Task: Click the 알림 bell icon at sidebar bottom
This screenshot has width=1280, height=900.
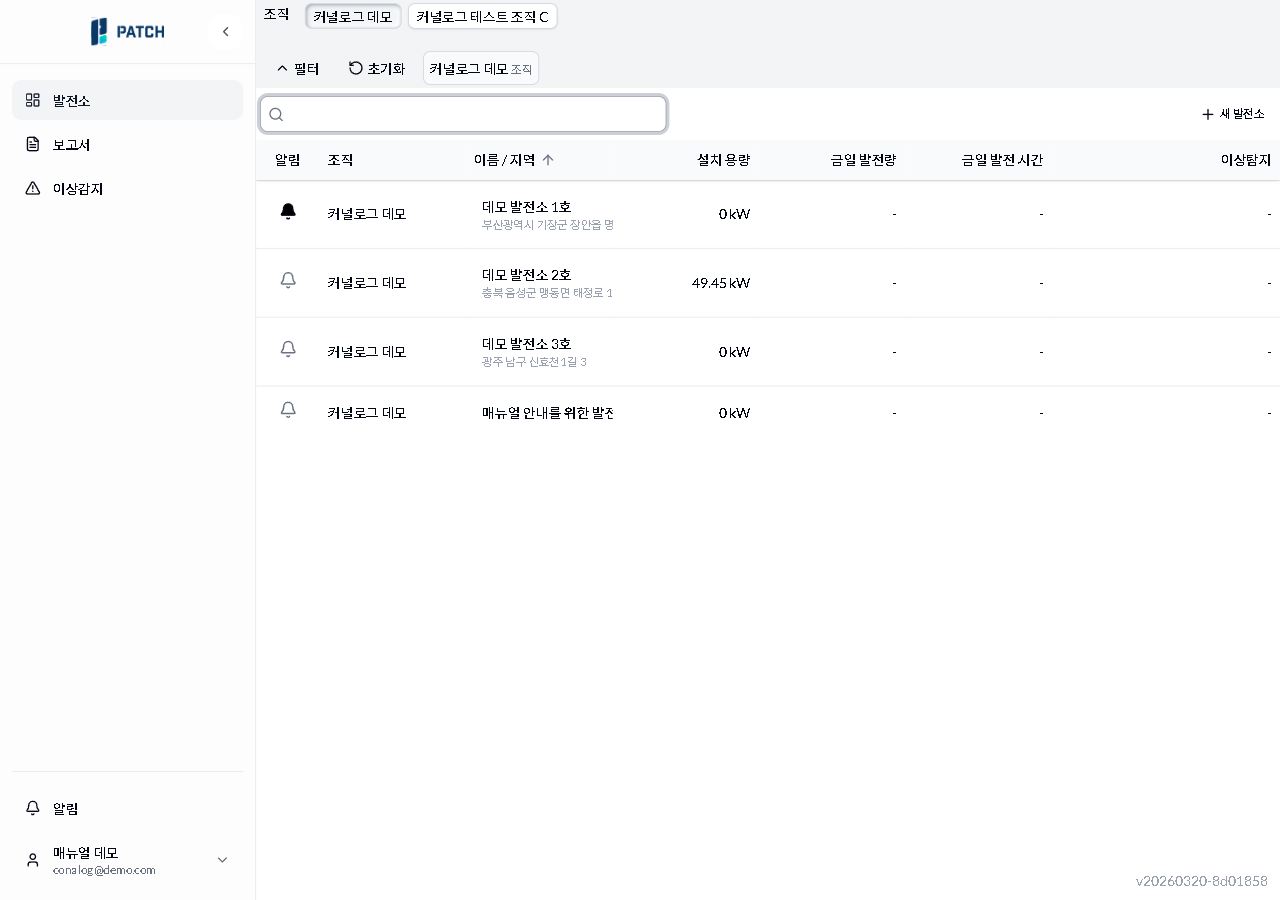Action: tap(31, 808)
